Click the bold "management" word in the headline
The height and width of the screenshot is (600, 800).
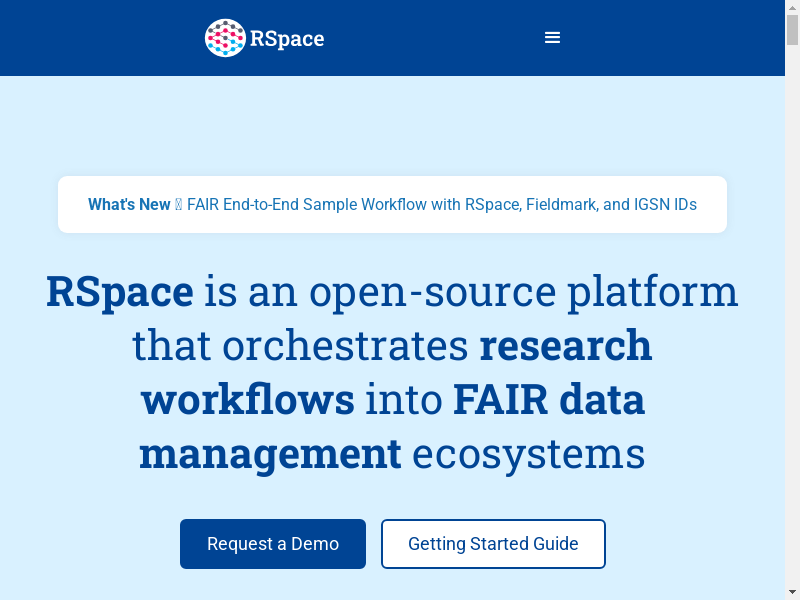[270, 454]
